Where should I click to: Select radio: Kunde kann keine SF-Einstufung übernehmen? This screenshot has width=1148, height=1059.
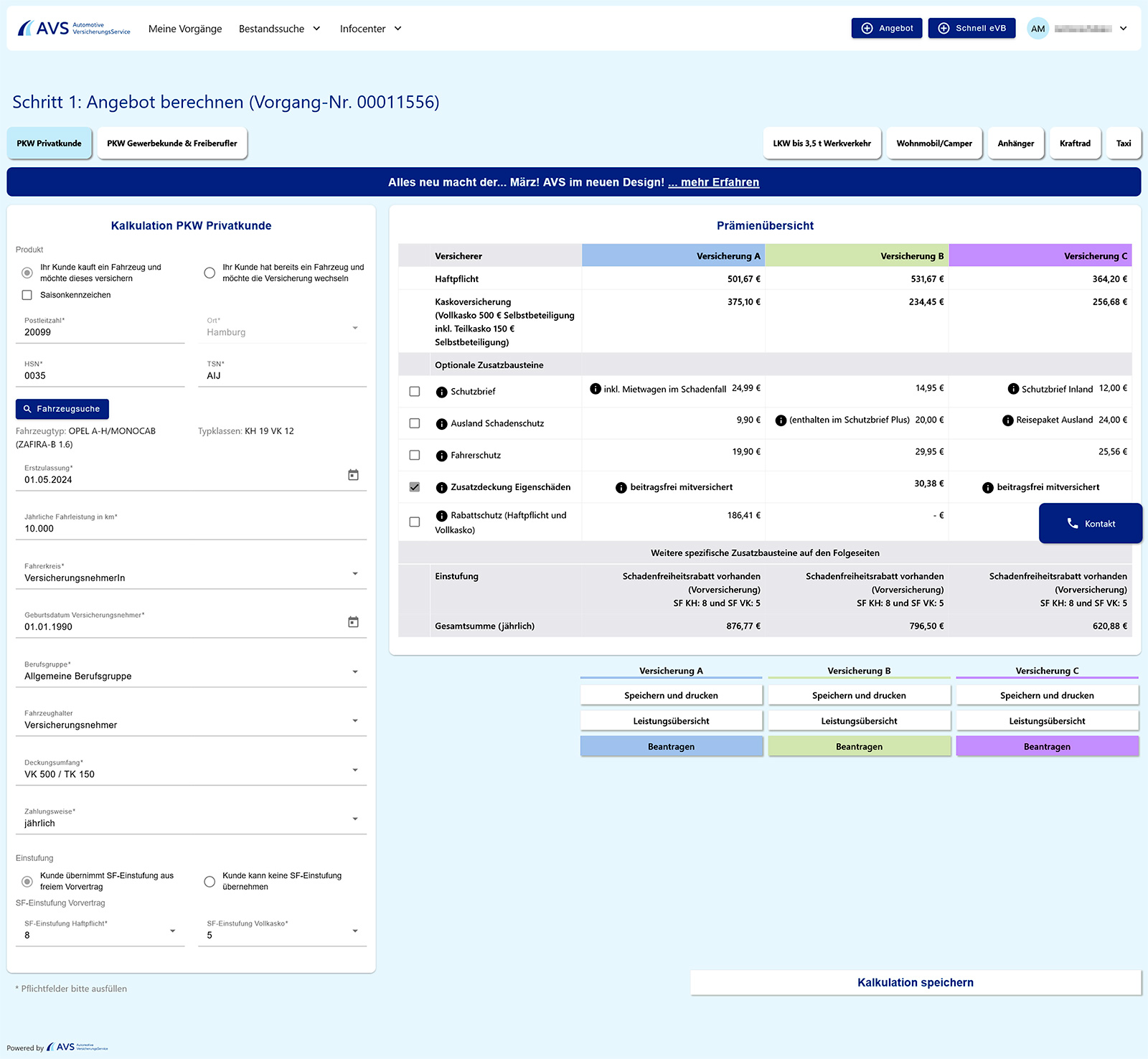point(210,881)
